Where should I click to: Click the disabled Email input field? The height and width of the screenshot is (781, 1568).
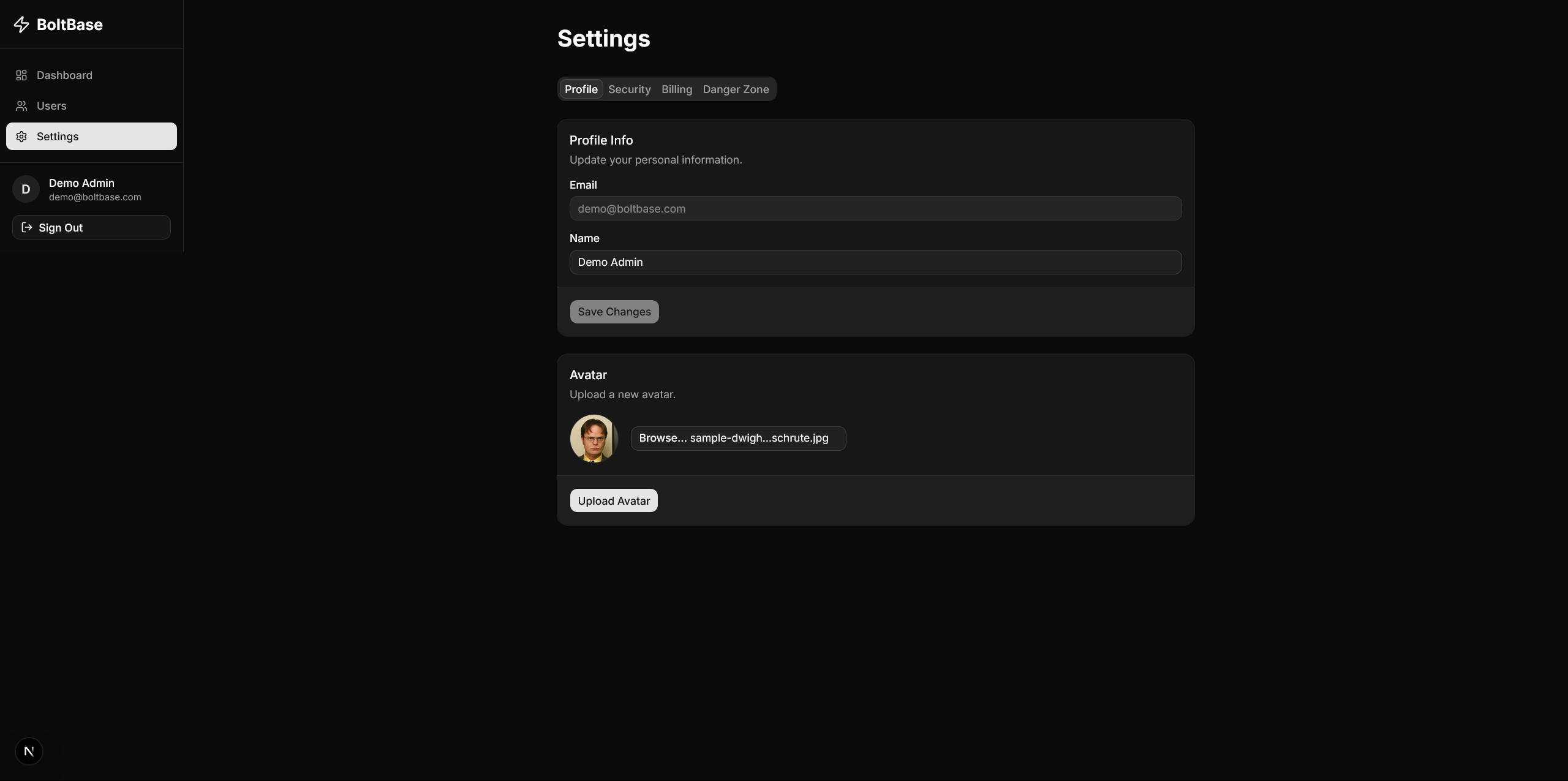tap(875, 209)
